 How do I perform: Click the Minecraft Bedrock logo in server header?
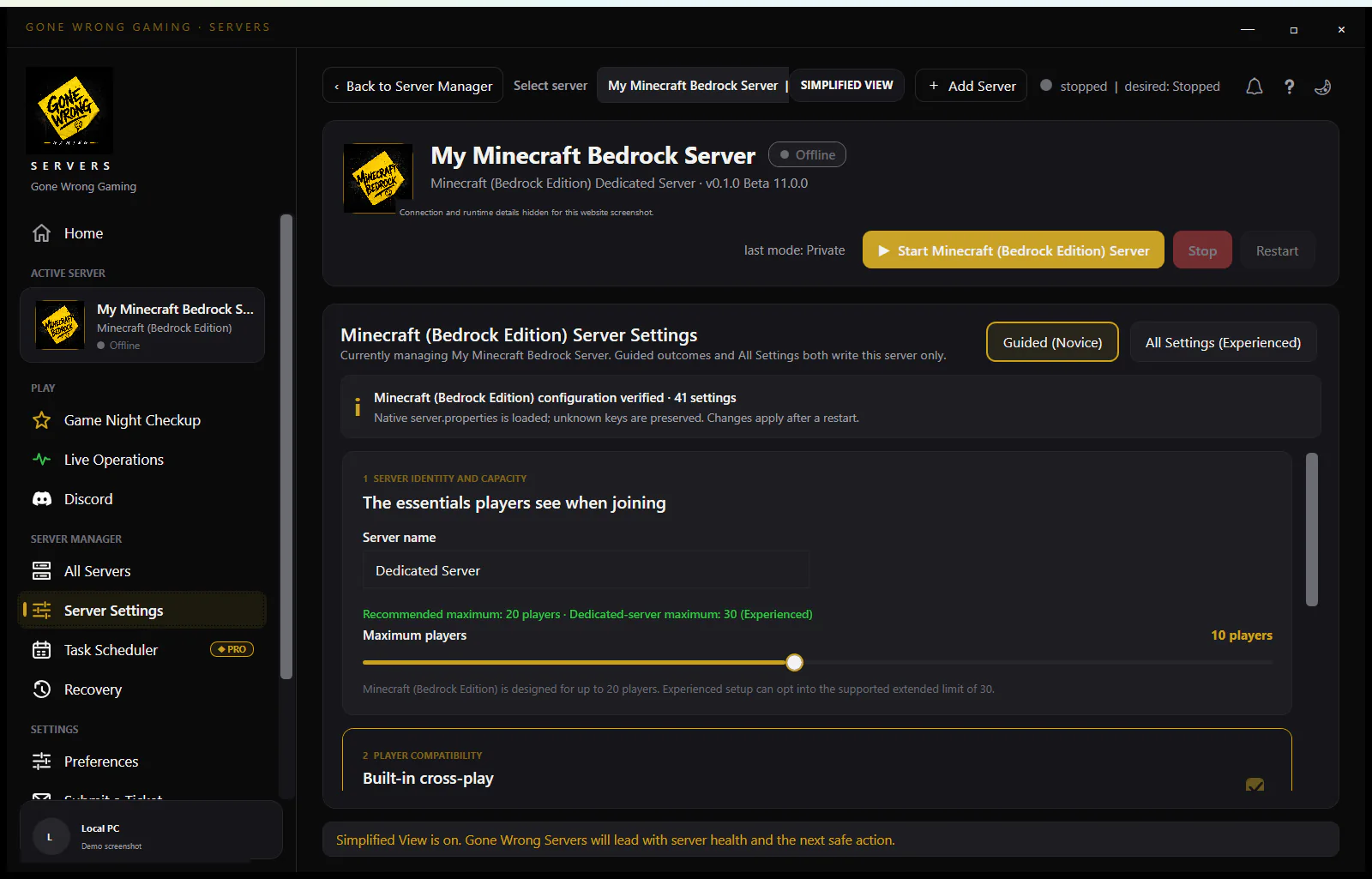click(x=378, y=178)
